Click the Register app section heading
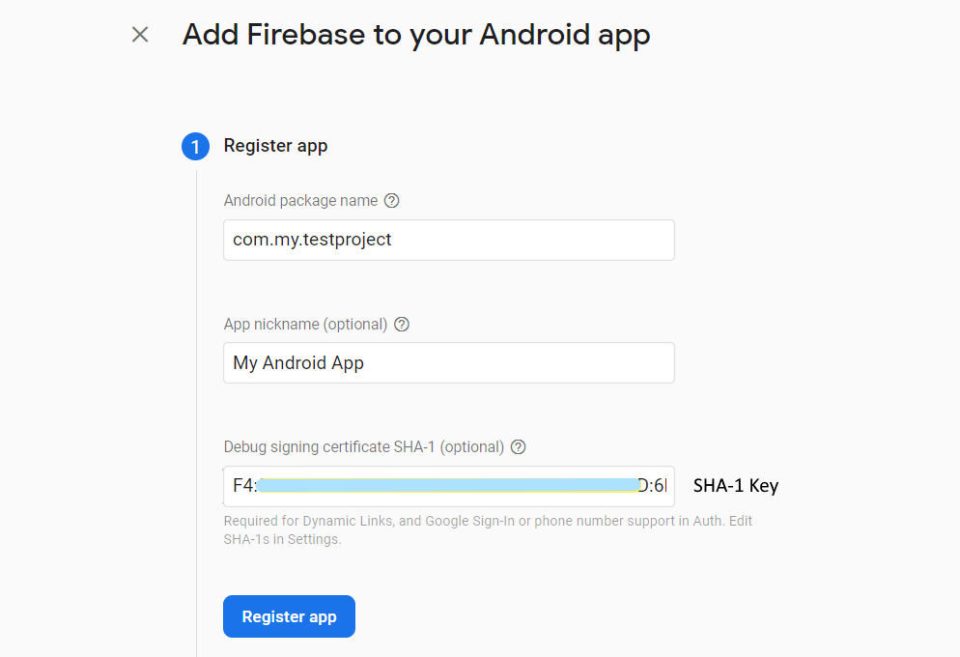This screenshot has width=960, height=657. 275,146
